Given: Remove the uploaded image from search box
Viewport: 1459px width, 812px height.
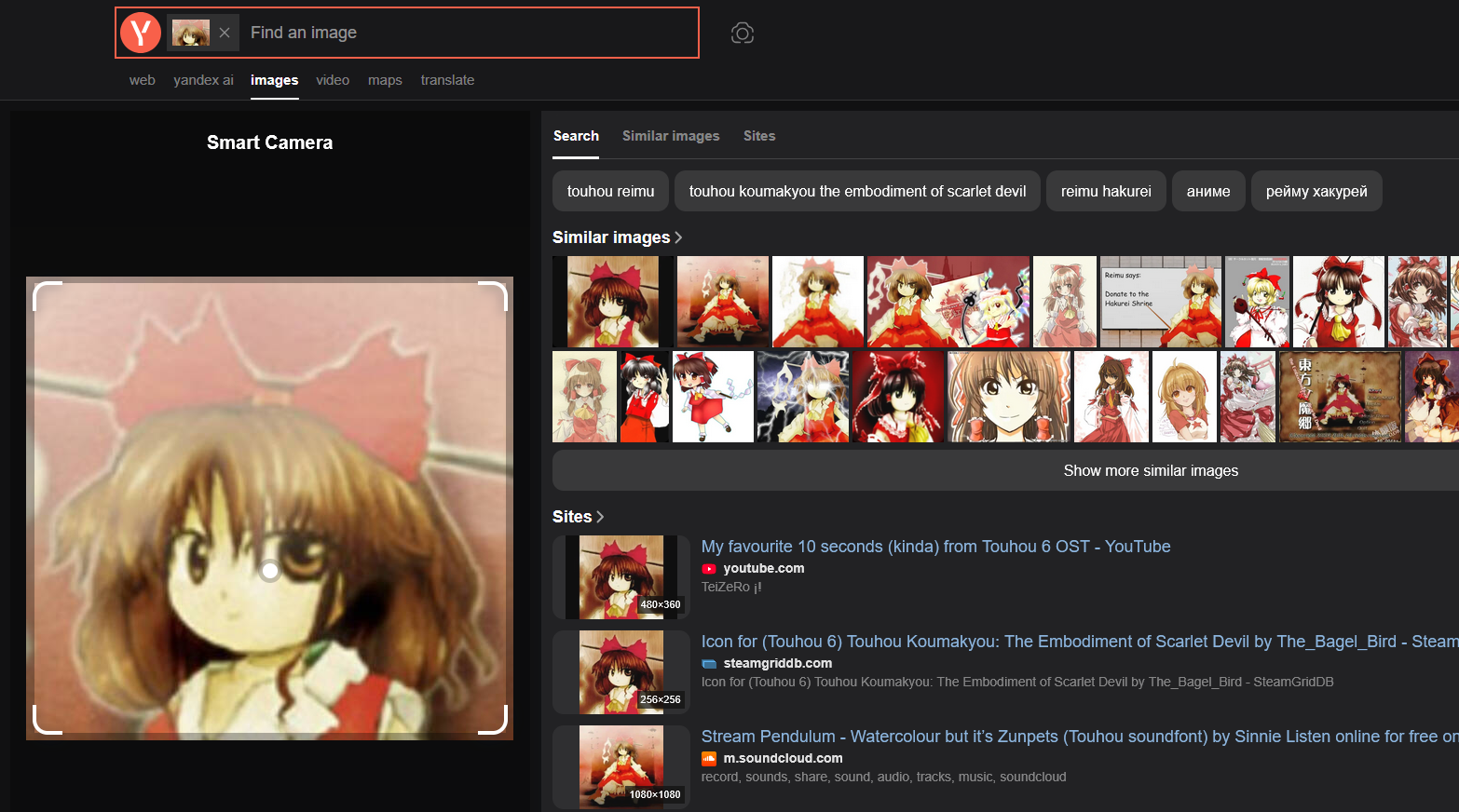Looking at the screenshot, I should click(x=225, y=33).
